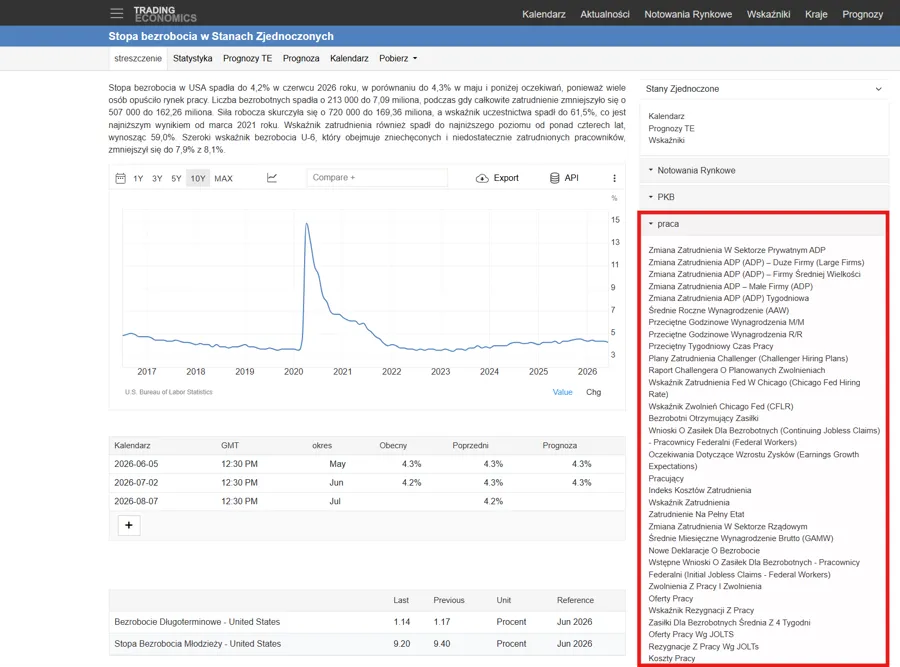Select the 5Y chart range

point(176,179)
